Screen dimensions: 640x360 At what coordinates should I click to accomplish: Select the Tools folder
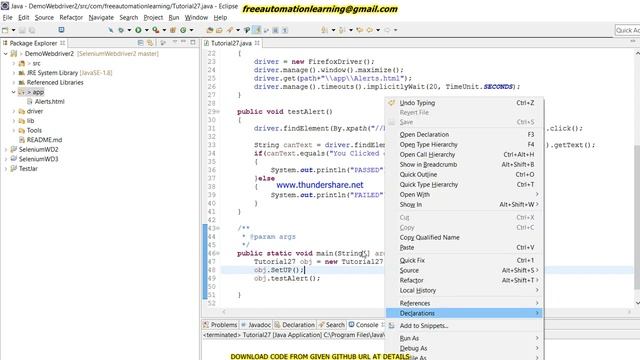click(x=34, y=130)
